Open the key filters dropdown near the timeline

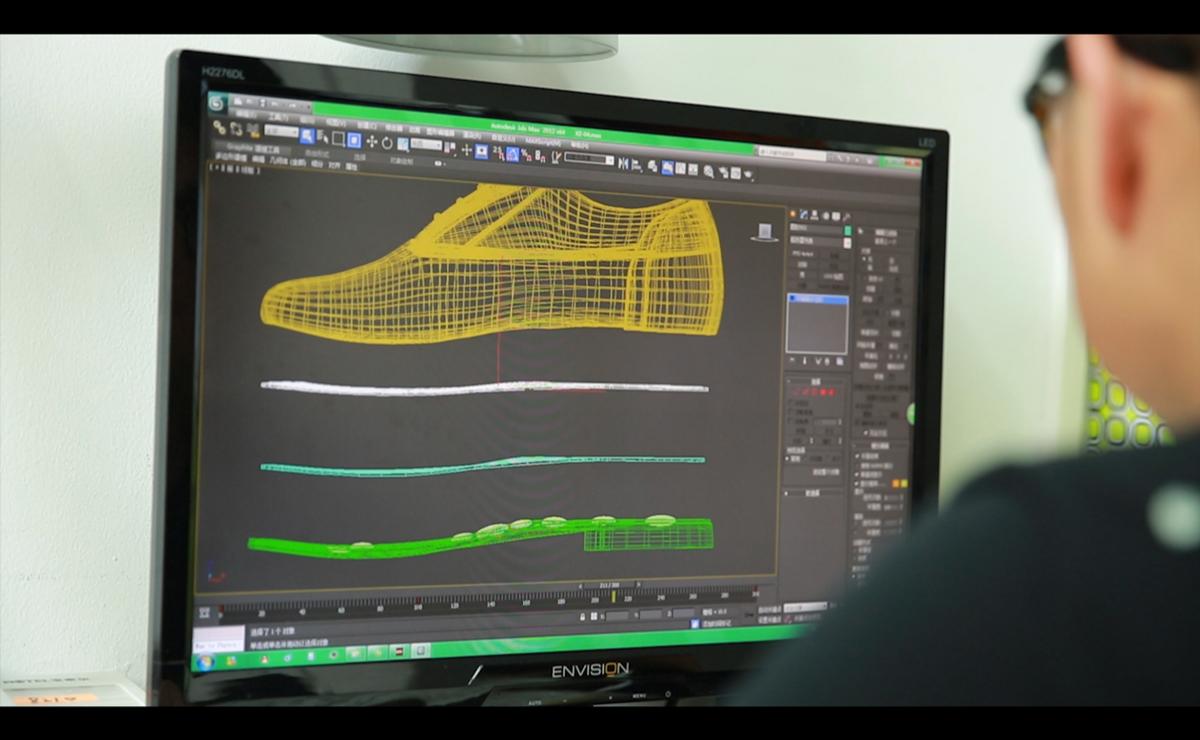[805, 608]
